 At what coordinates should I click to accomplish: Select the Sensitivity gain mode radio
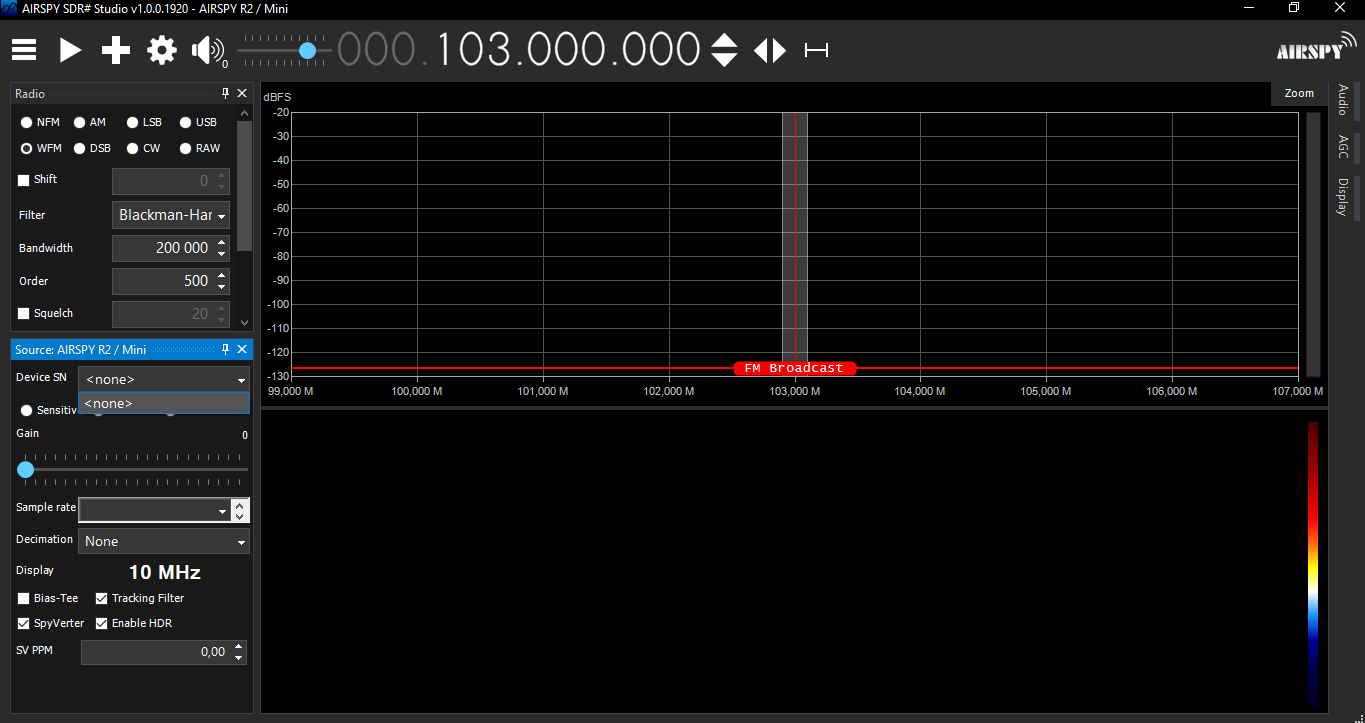(26, 410)
